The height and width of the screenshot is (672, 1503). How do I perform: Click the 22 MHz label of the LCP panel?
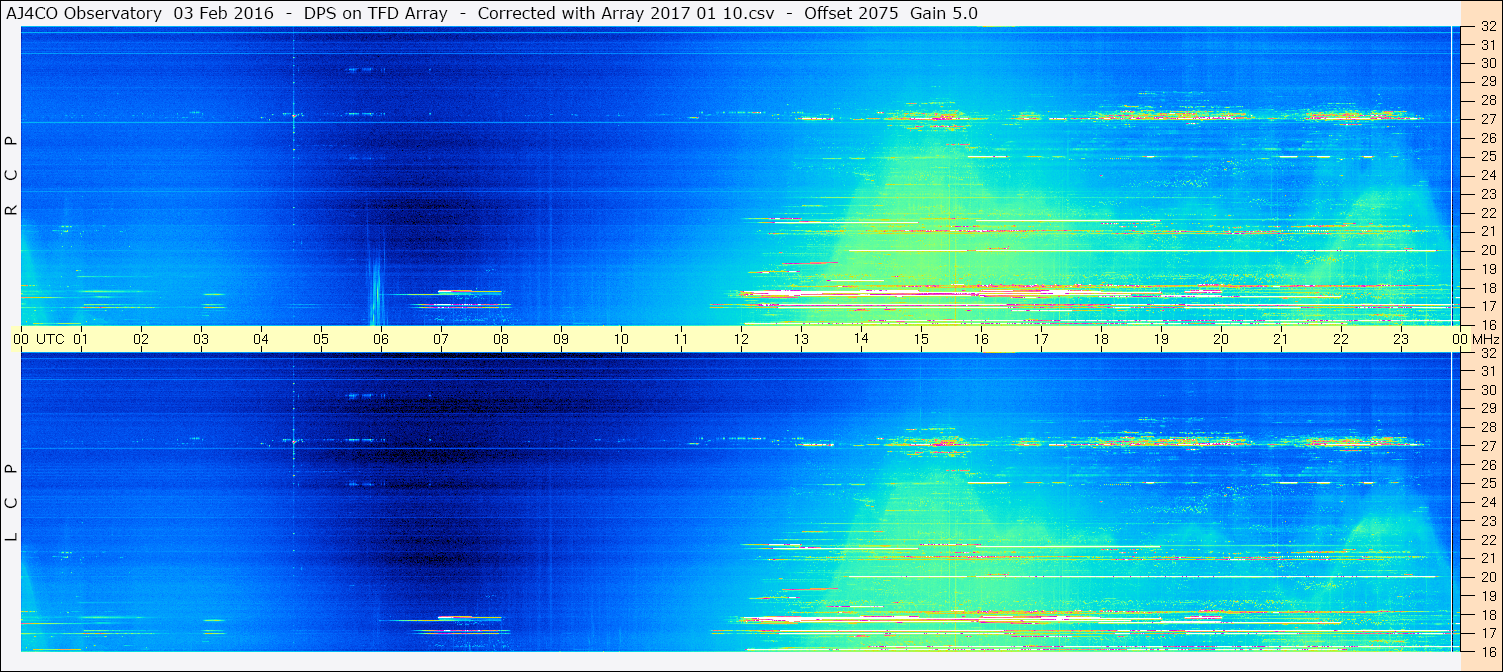(1487, 540)
